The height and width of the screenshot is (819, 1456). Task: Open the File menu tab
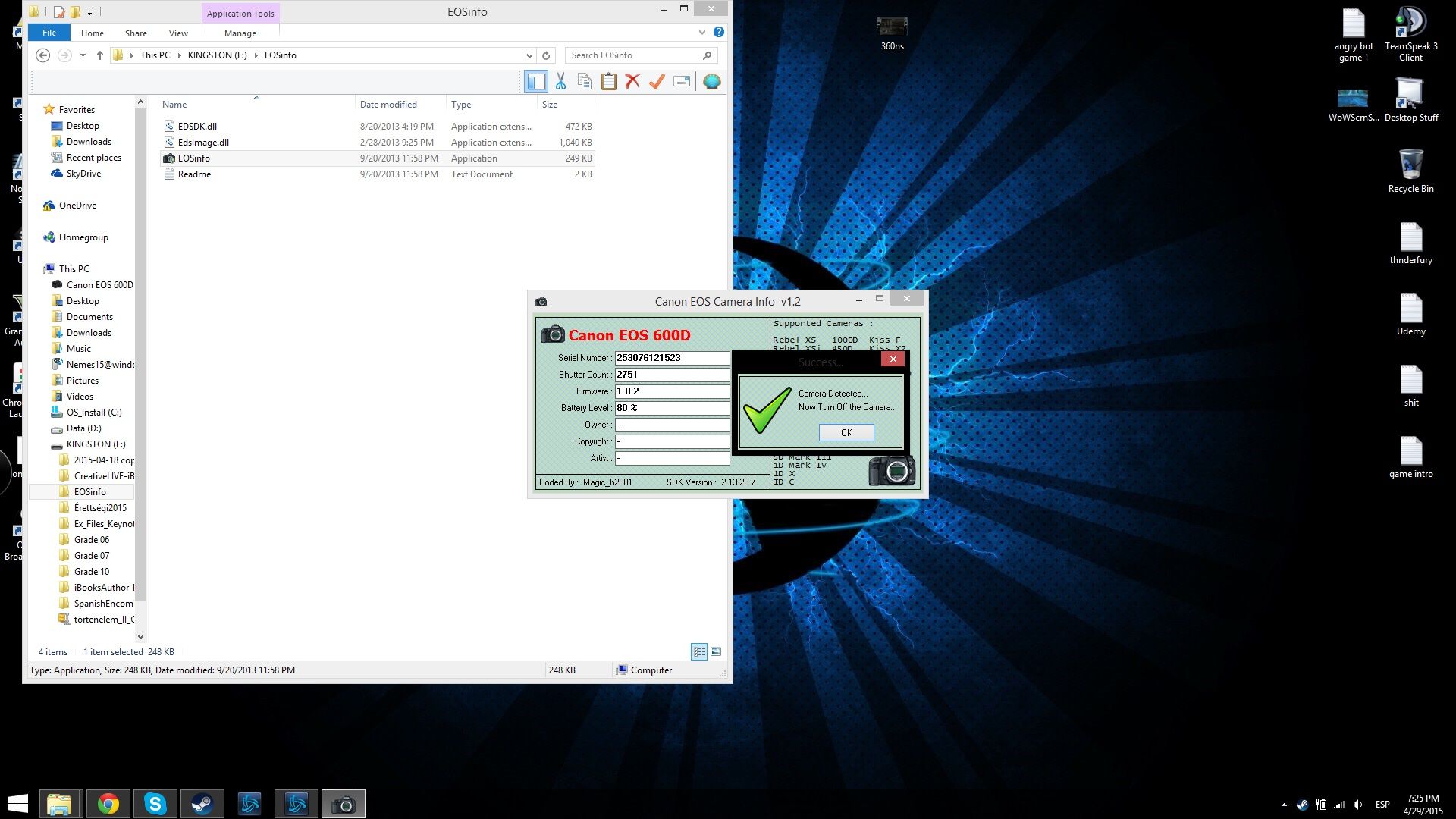(49, 33)
